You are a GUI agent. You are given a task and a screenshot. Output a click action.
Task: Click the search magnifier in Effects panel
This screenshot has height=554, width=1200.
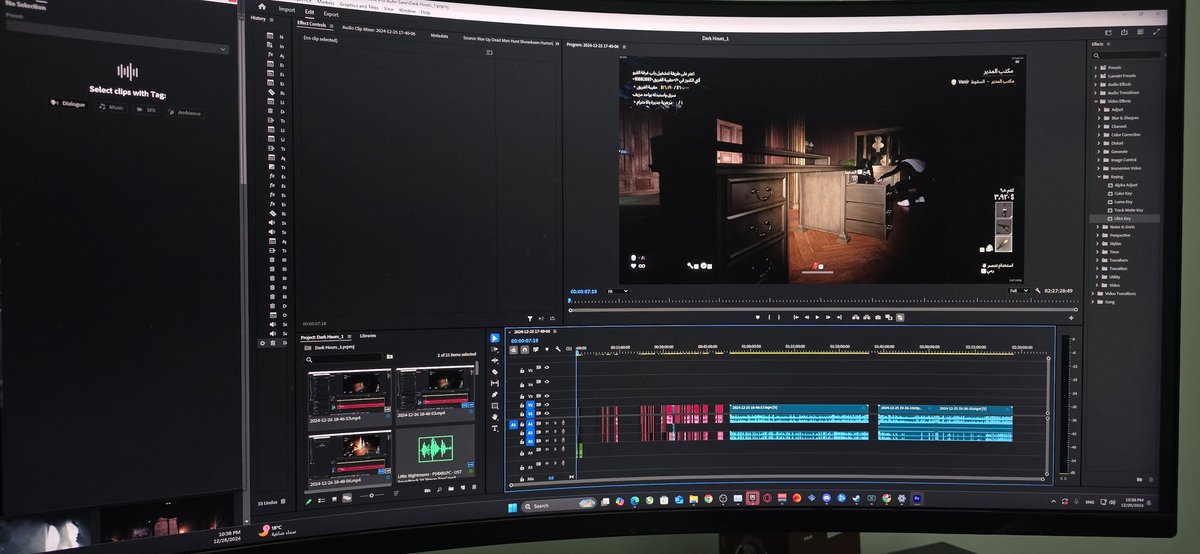pyautogui.click(x=1097, y=55)
